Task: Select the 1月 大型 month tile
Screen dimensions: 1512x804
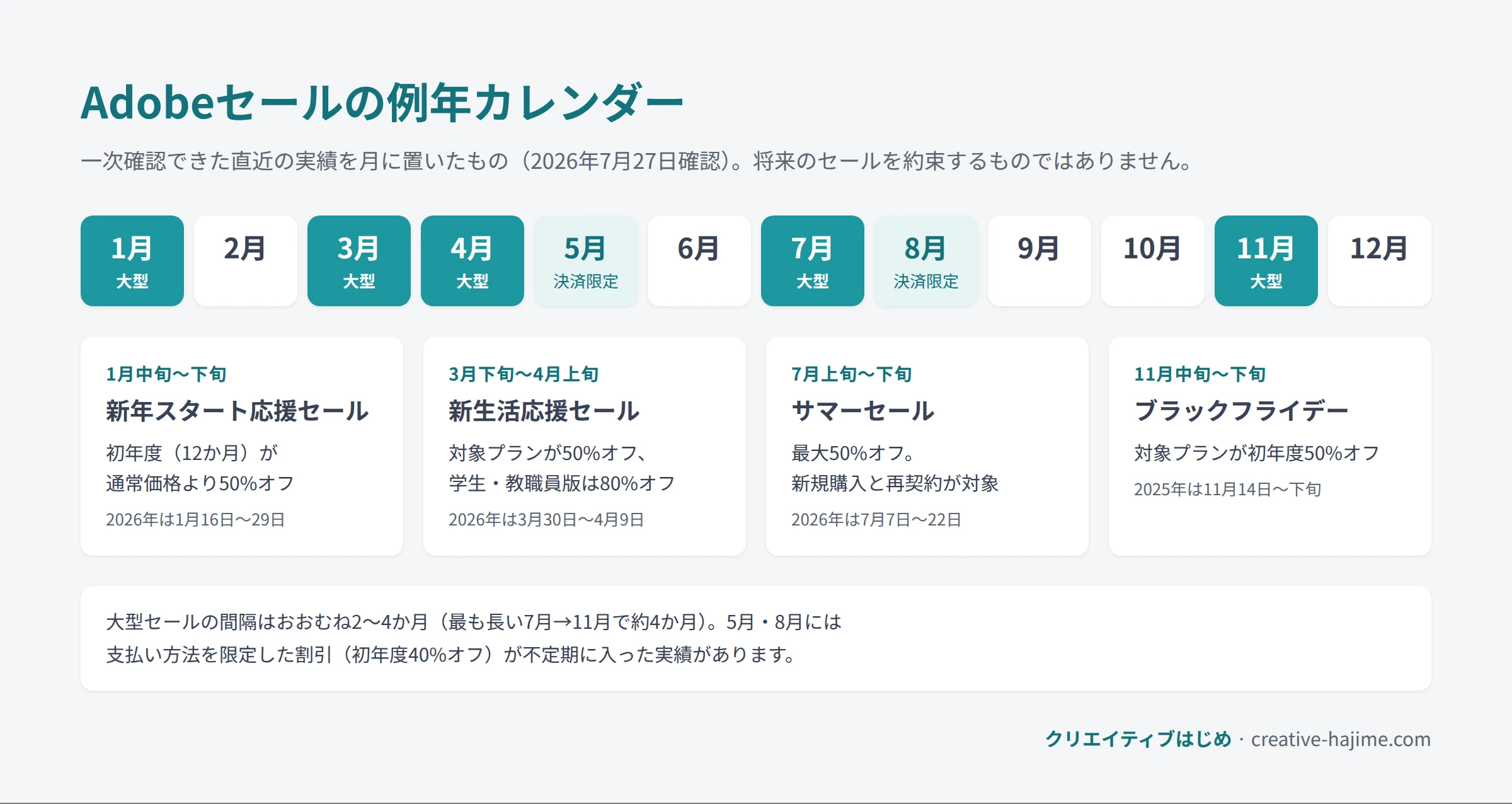Action: (x=132, y=261)
